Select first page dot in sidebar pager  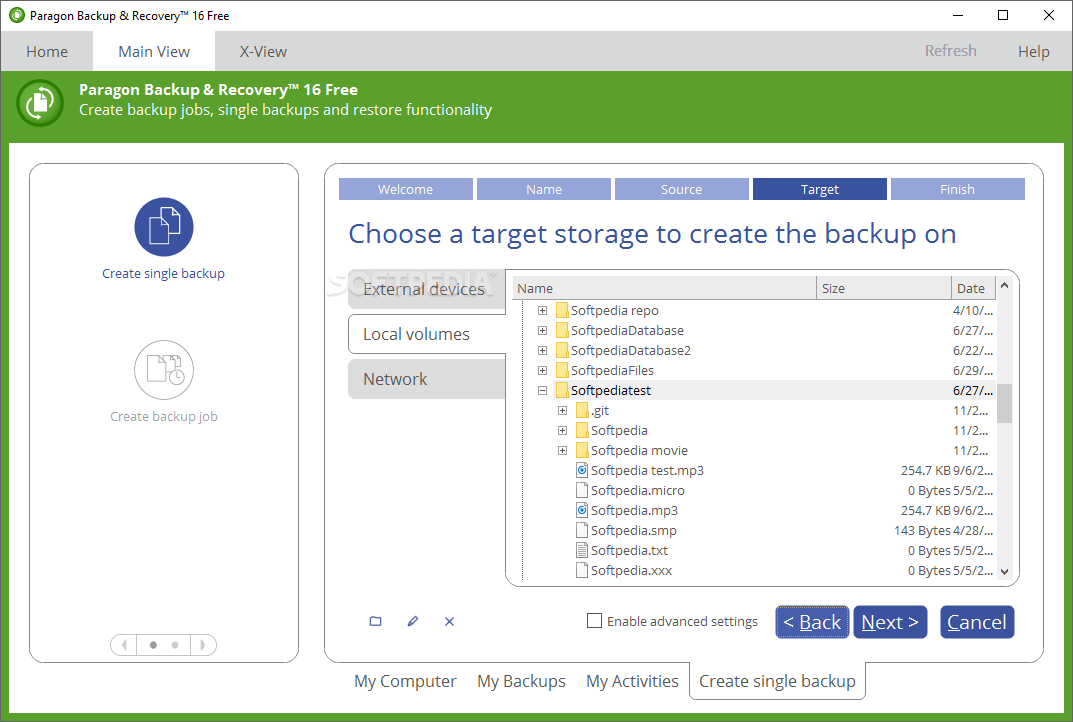(x=153, y=645)
